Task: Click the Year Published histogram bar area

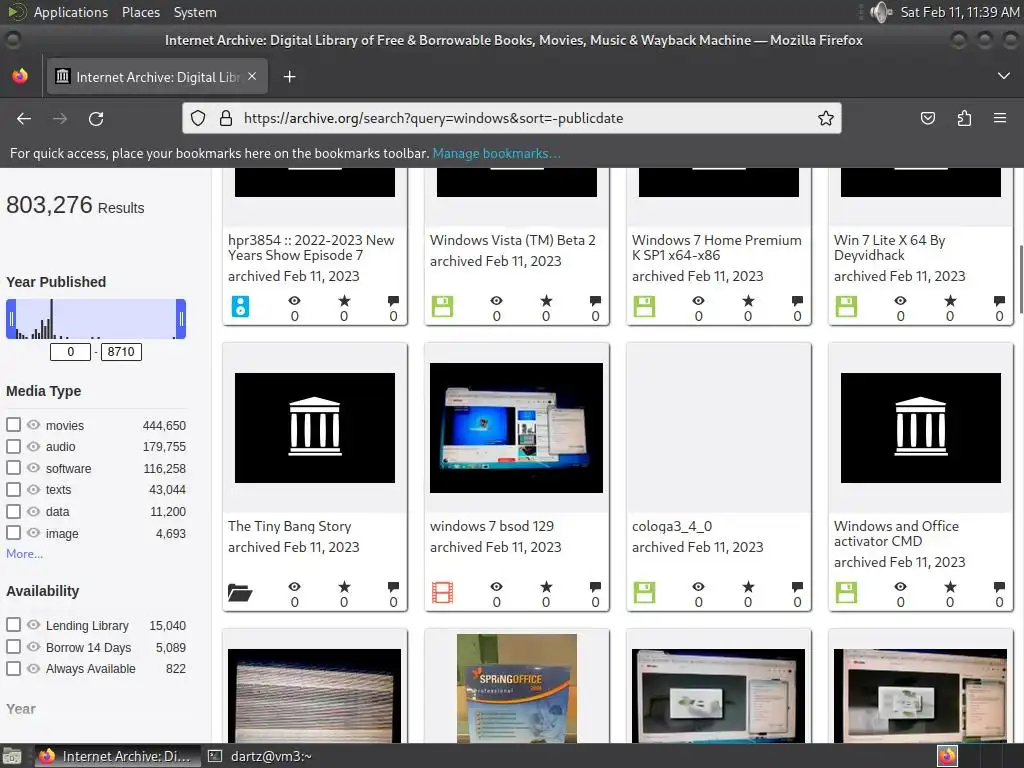Action: [96, 319]
